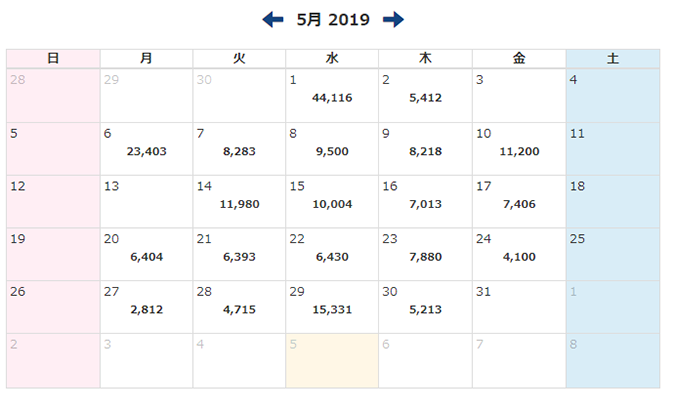This screenshot has width=674, height=410.
Task: Click the May 7 cell with 8,283
Action: pyautogui.click(x=239, y=149)
